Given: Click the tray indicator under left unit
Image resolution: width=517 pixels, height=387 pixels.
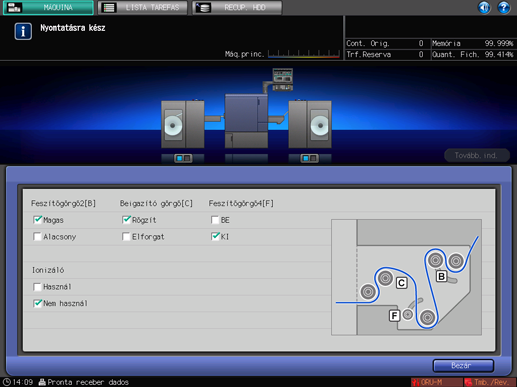Looking at the screenshot, I should (183, 158).
